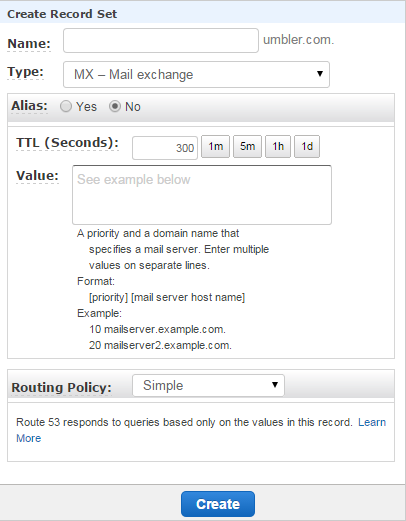Click the Name input field
This screenshot has width=406, height=521.
[161, 40]
